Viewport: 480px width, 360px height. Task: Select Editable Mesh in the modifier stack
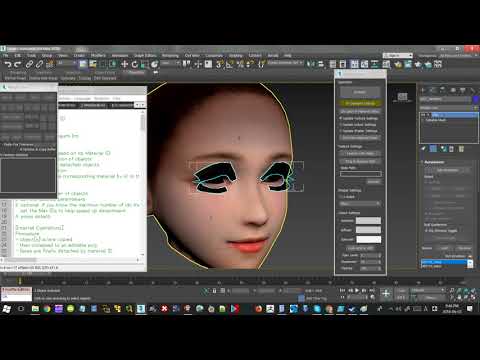pyautogui.click(x=436, y=120)
